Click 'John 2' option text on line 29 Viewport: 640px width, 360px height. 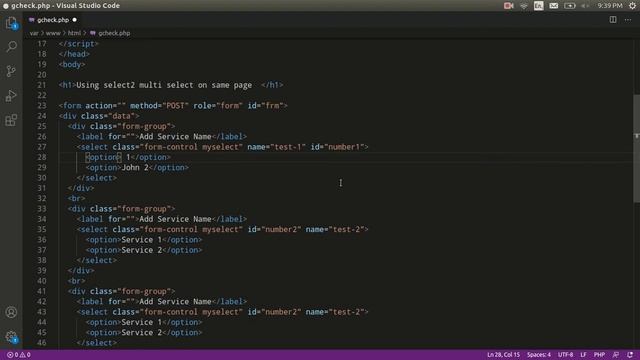pos(135,167)
